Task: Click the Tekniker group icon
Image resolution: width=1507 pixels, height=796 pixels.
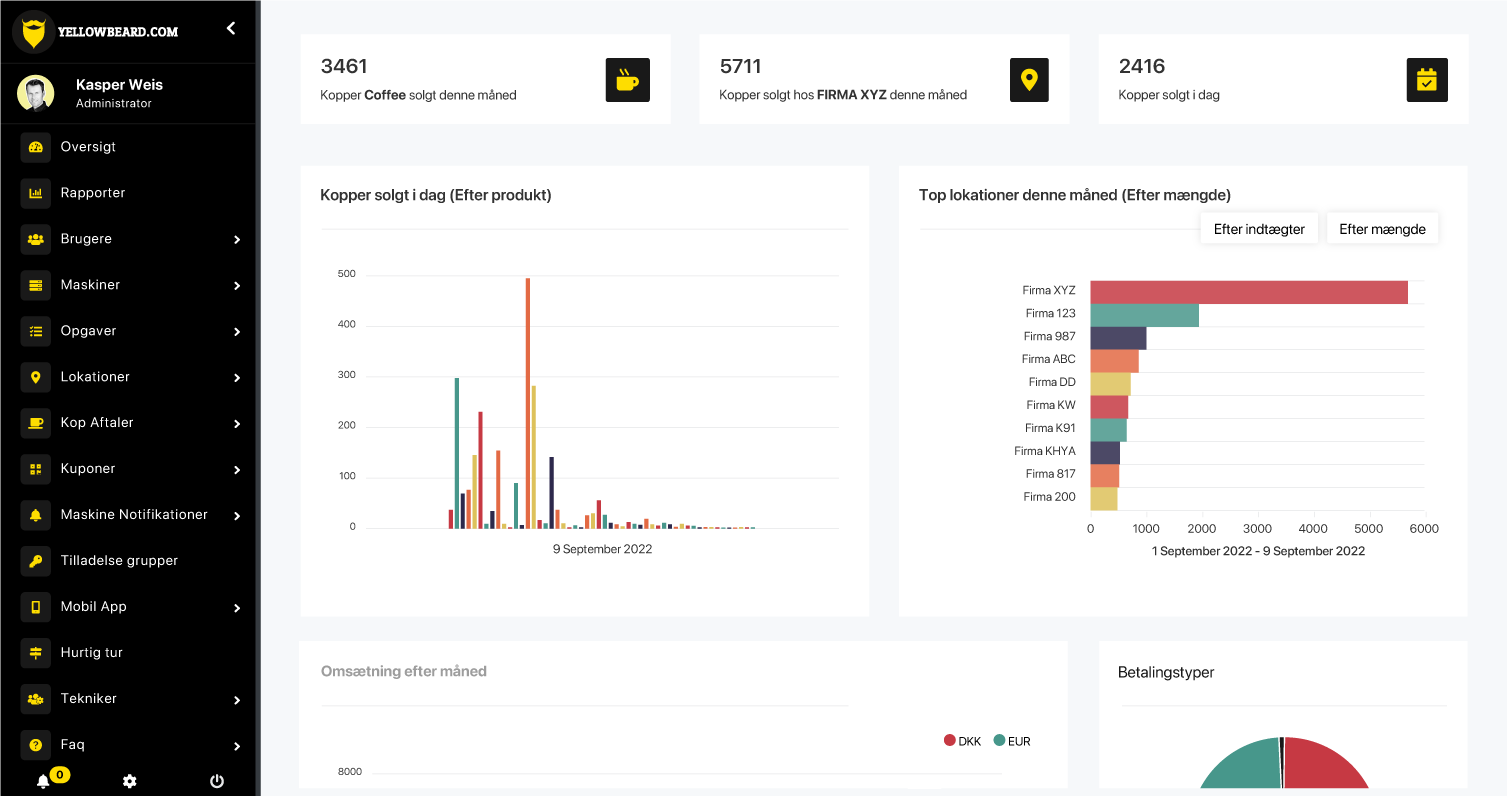Action: click(x=36, y=699)
